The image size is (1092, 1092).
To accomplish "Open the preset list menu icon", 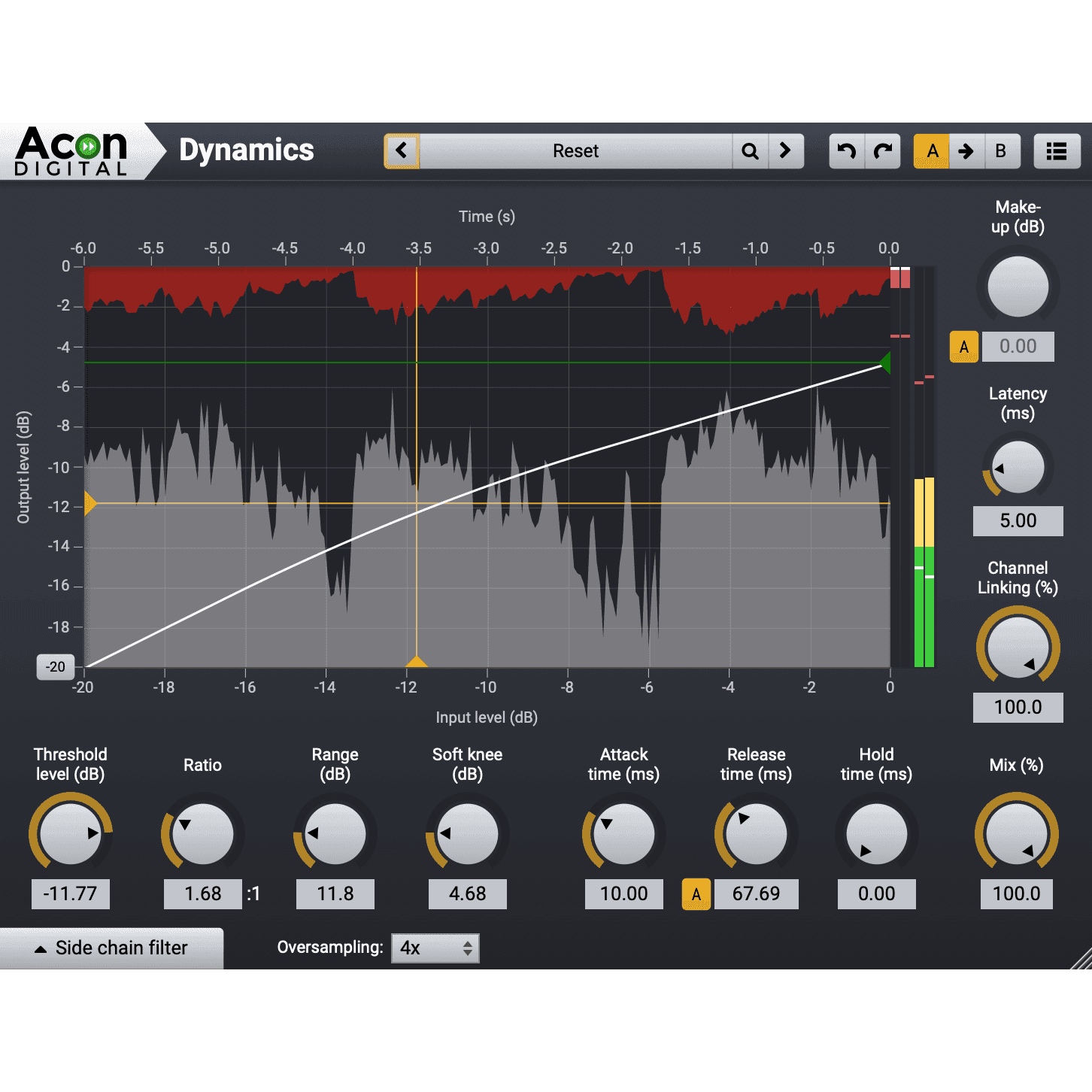I will 1056,150.
